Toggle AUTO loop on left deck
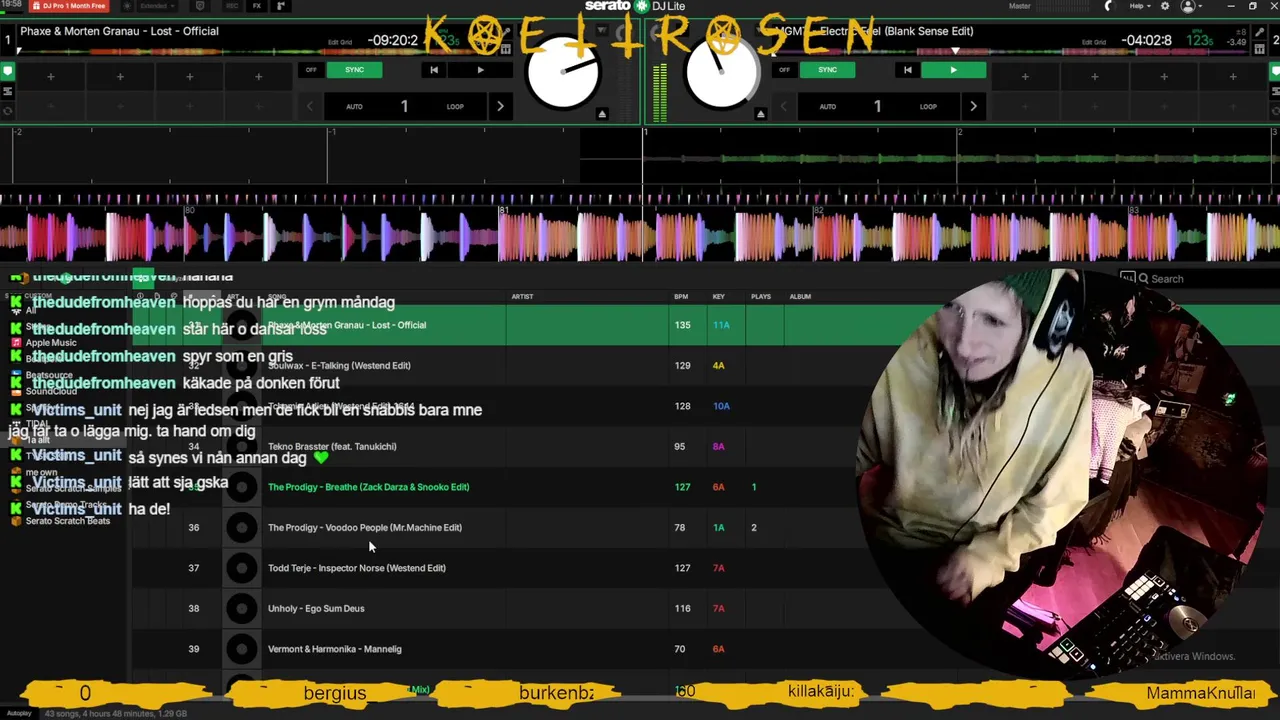 (354, 106)
